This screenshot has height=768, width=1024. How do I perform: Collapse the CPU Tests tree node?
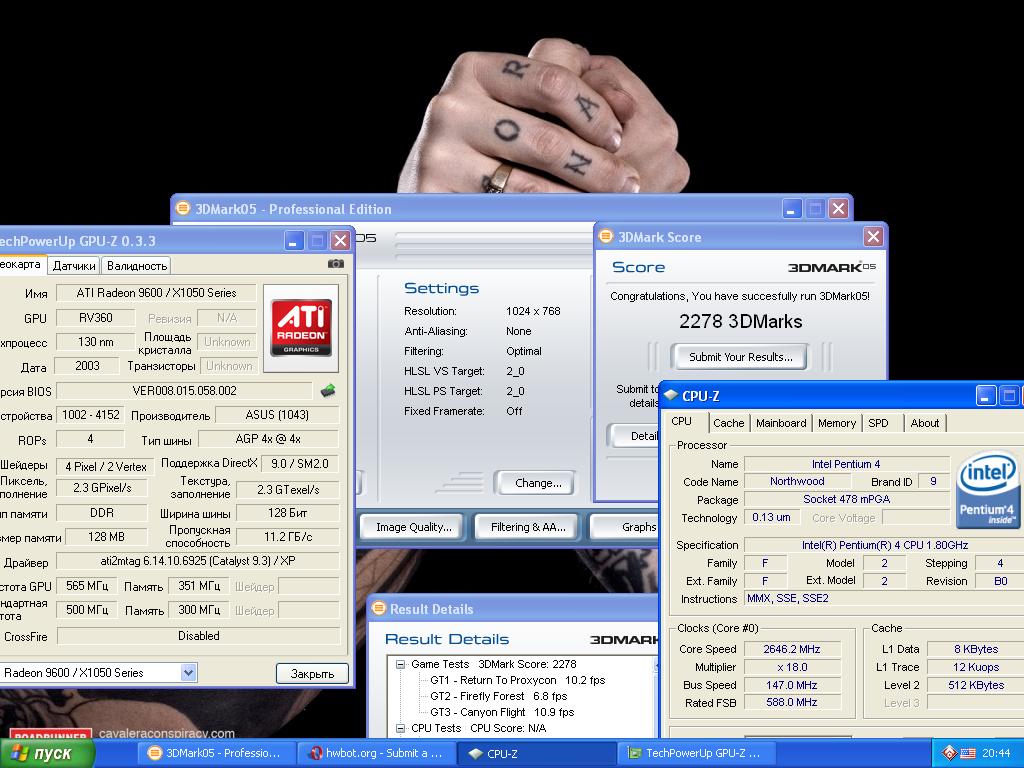tap(400, 728)
